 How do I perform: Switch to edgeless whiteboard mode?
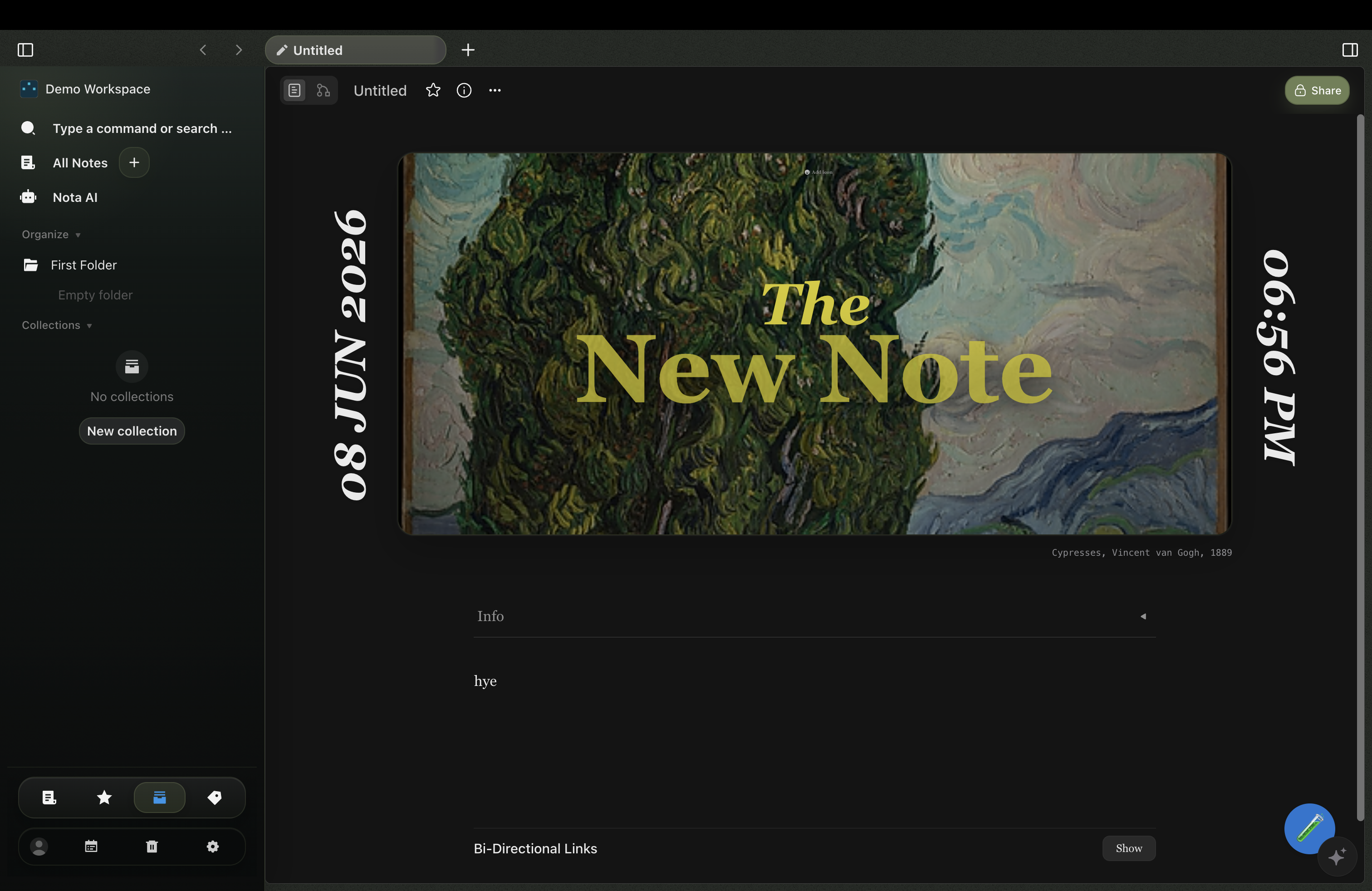click(323, 90)
